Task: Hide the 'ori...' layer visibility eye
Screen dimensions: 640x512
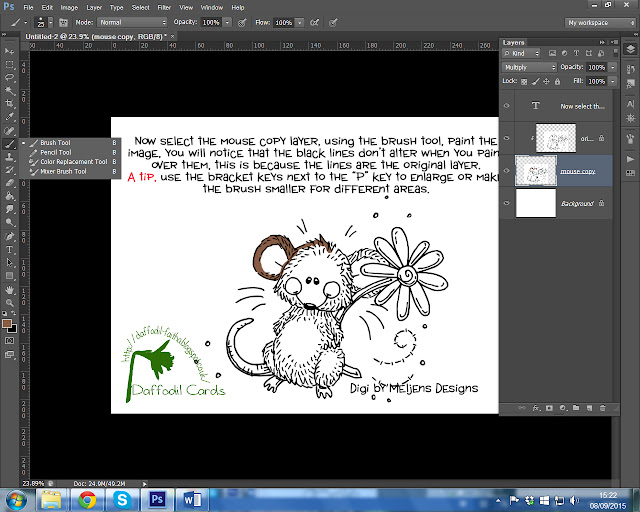Action: coord(507,138)
